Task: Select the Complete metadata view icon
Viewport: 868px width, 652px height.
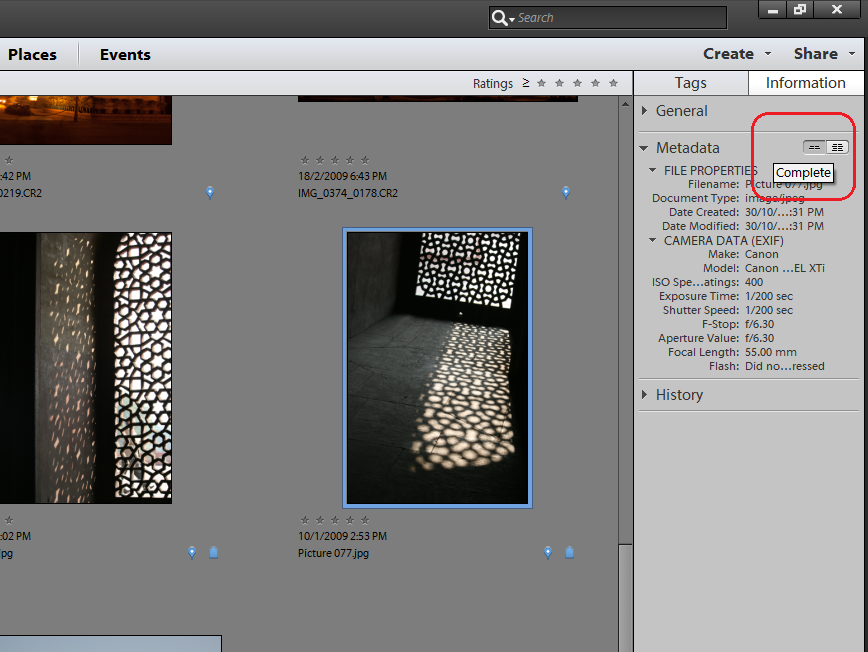Action: point(837,146)
